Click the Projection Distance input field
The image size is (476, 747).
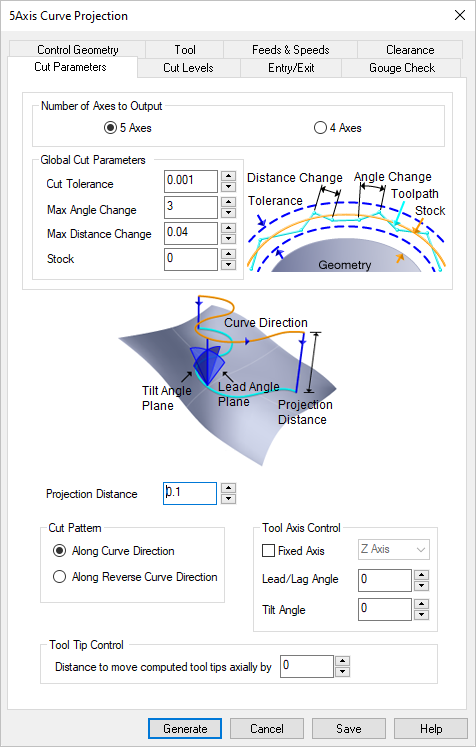click(190, 493)
